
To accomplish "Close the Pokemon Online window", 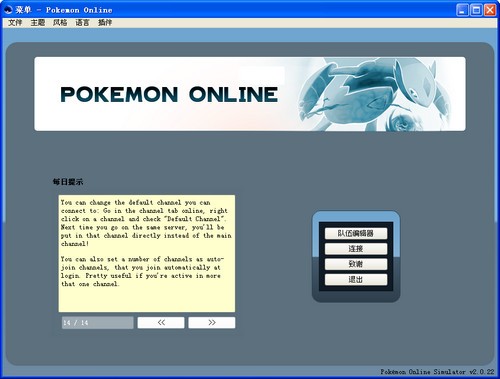I will pos(490,10).
